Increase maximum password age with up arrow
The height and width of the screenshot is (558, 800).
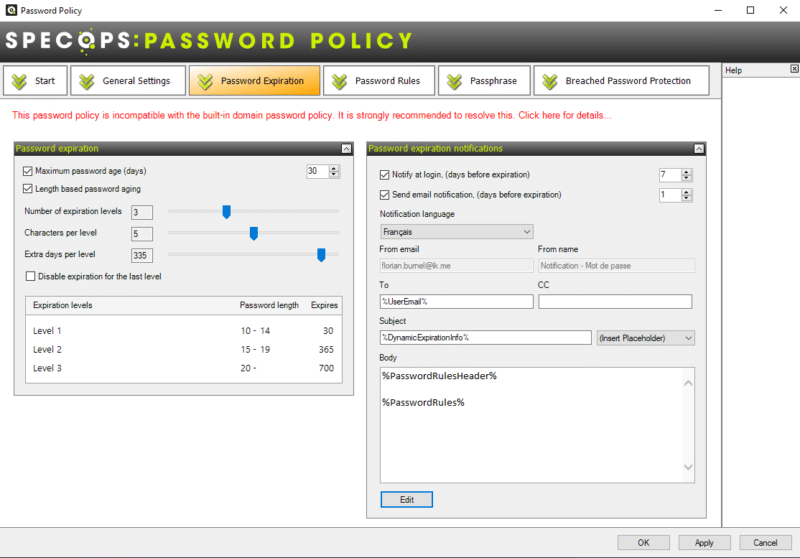point(334,168)
